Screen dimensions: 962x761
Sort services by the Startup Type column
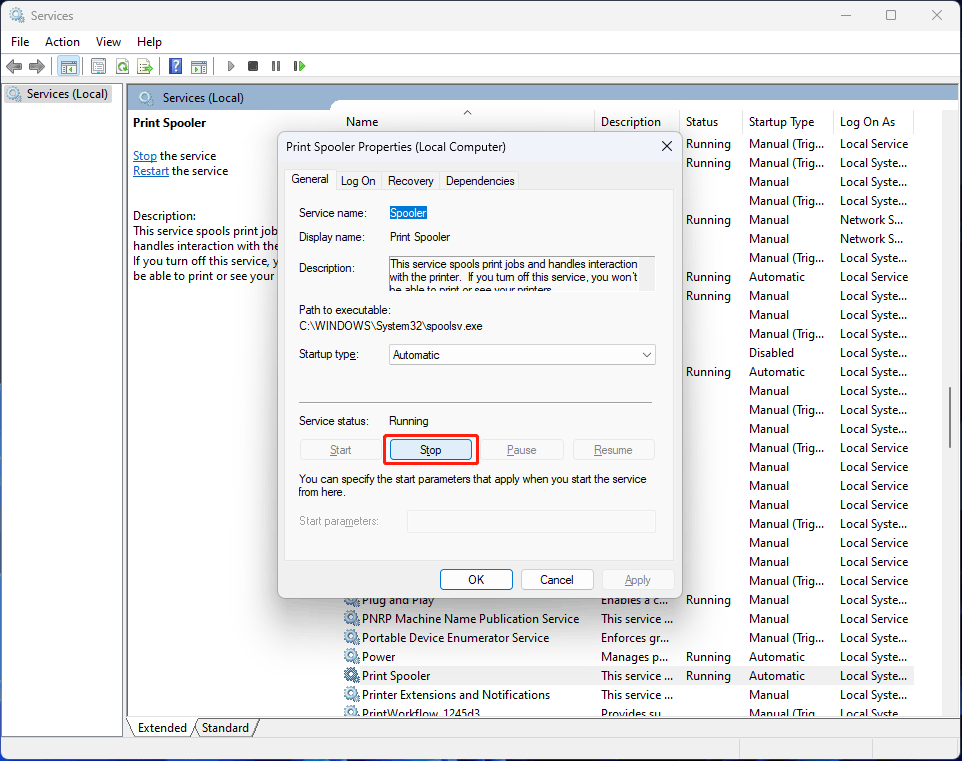click(781, 122)
